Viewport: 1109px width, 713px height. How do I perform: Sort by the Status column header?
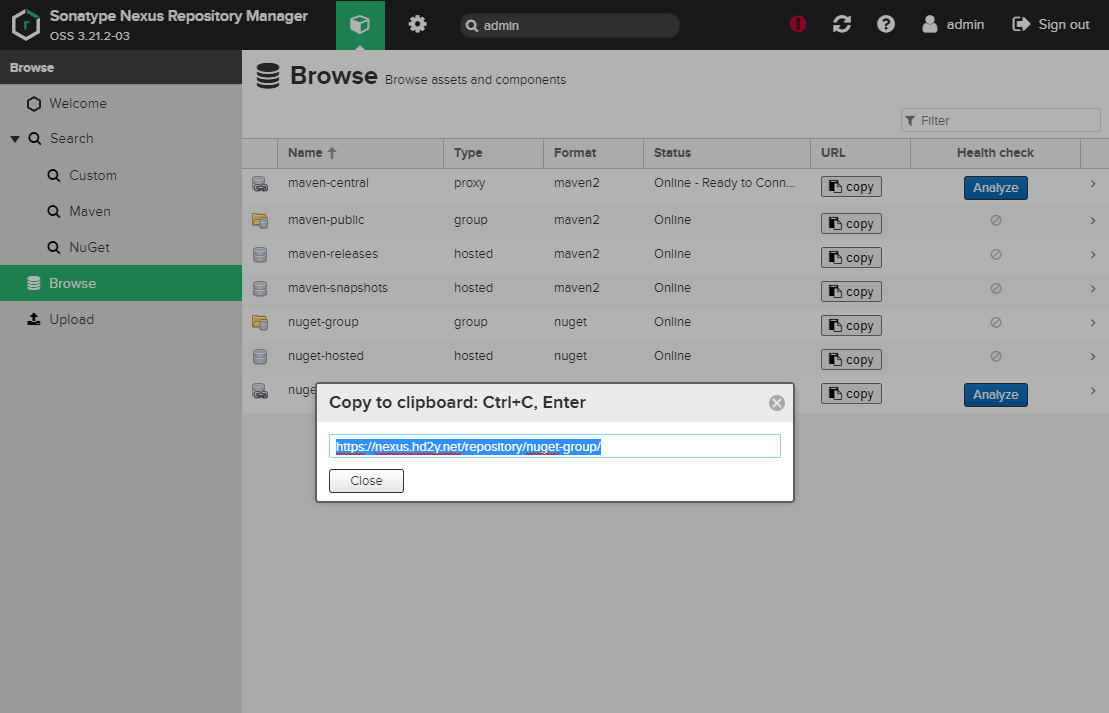pyautogui.click(x=727, y=153)
